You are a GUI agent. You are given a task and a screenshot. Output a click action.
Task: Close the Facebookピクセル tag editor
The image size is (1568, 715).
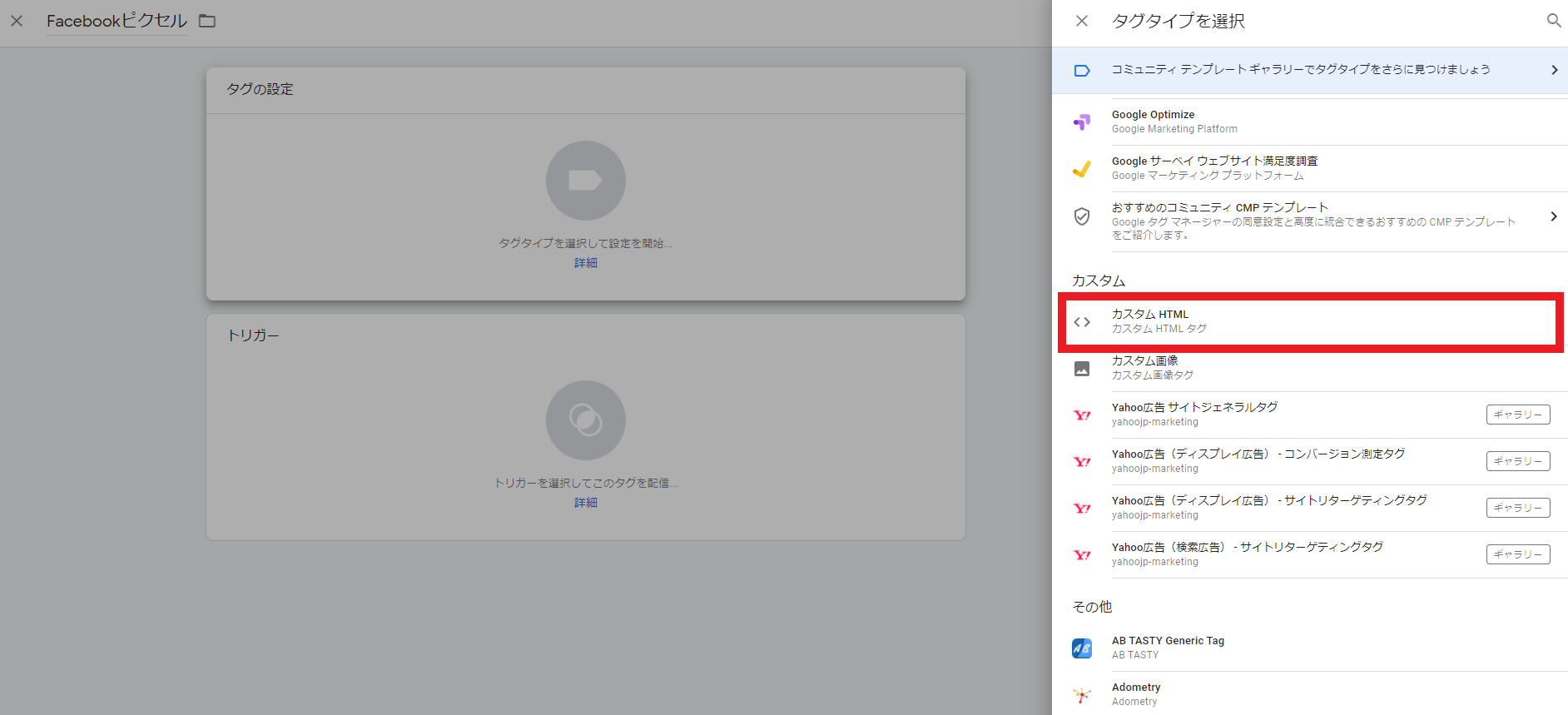coord(17,21)
